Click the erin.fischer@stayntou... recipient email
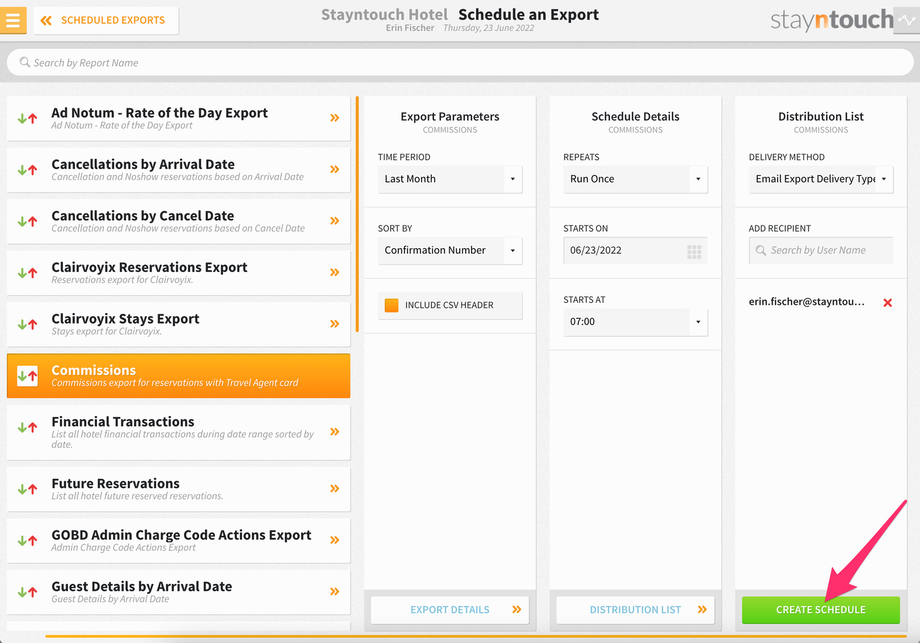 tap(807, 302)
